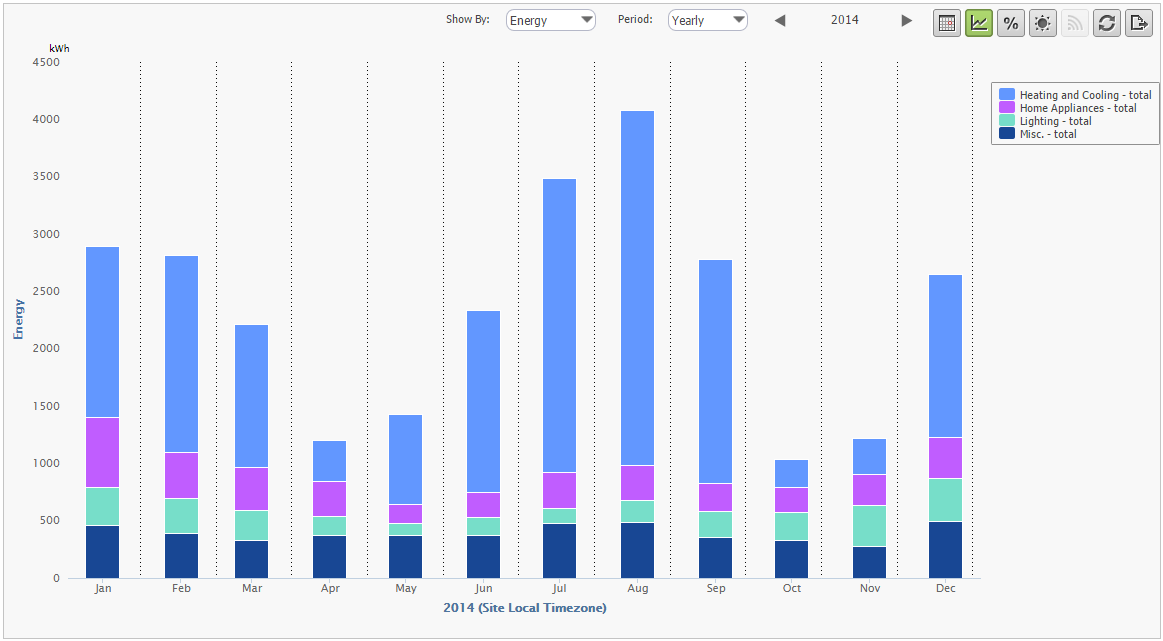
Task: Click the August Heating and Cooling bar
Action: click(x=637, y=288)
